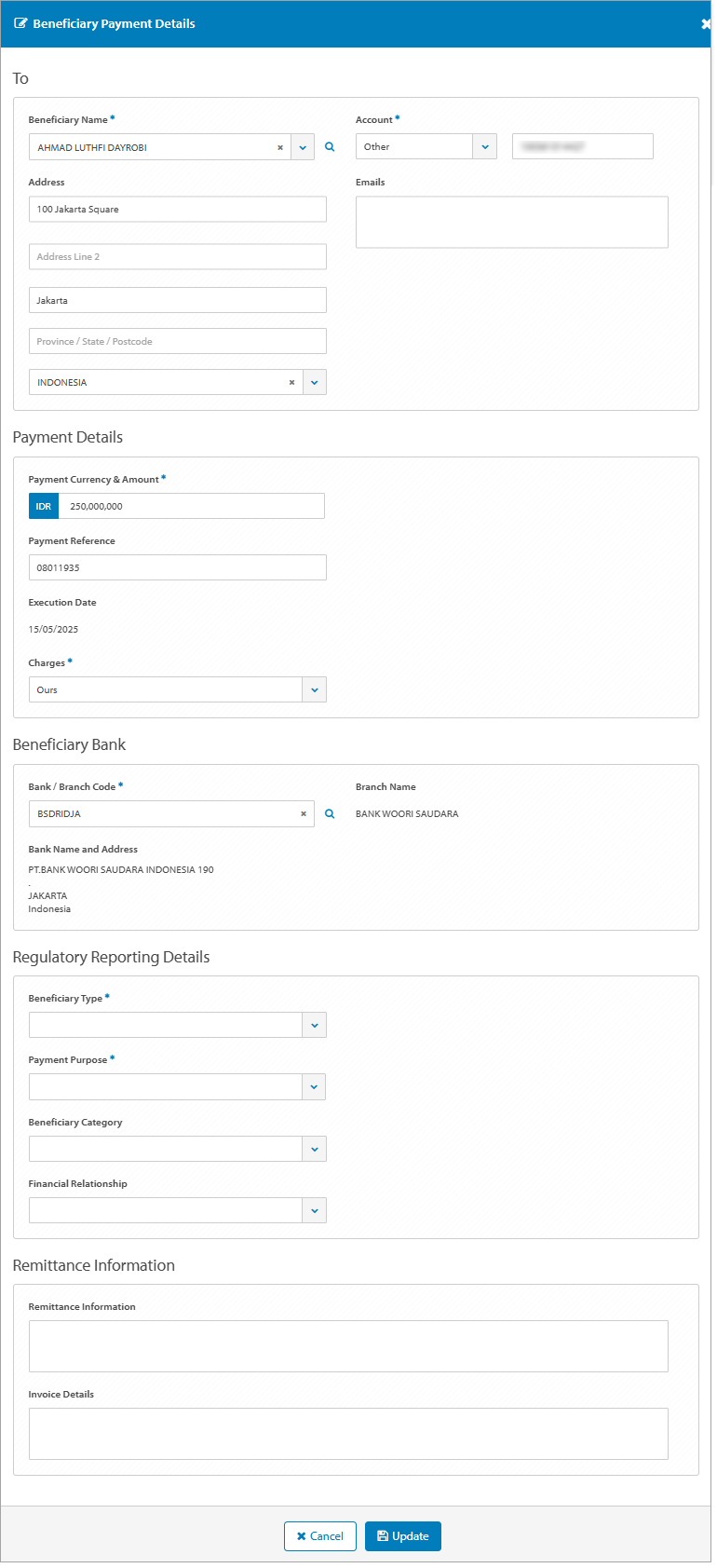Viewport: 717px width, 1568px height.
Task: Click the IDR currency badge
Action: coord(43,506)
